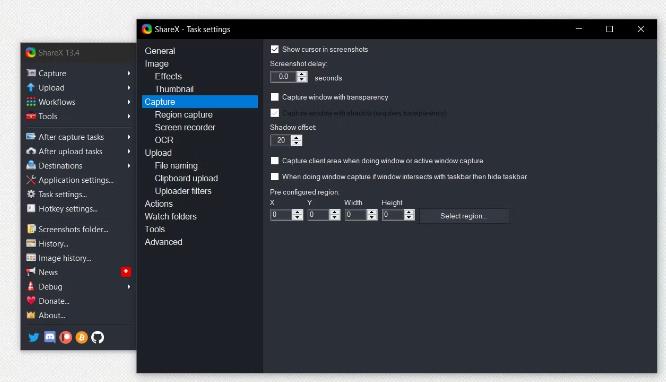Click ShareX logo in Task settings title bar

147,29
